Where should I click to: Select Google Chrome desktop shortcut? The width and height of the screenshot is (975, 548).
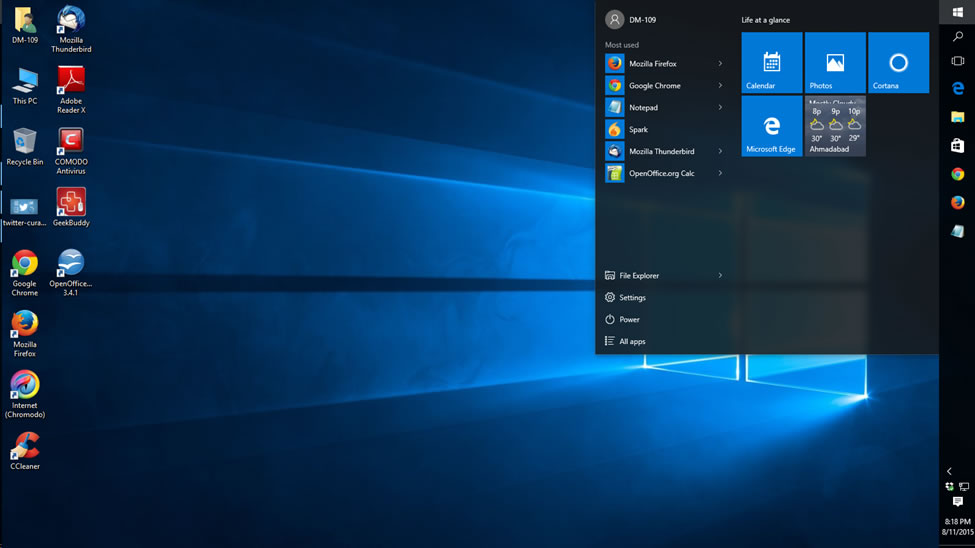25,272
